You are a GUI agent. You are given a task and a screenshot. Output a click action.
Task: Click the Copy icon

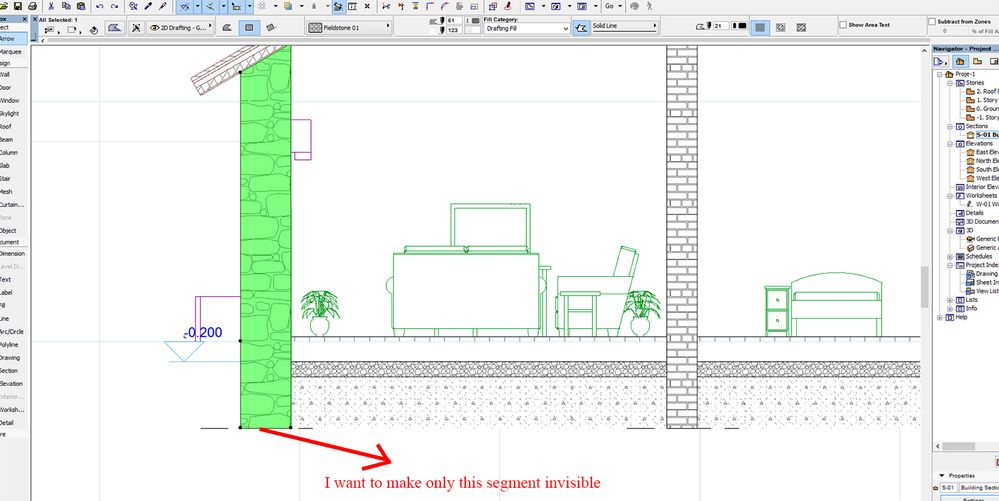[66, 6]
